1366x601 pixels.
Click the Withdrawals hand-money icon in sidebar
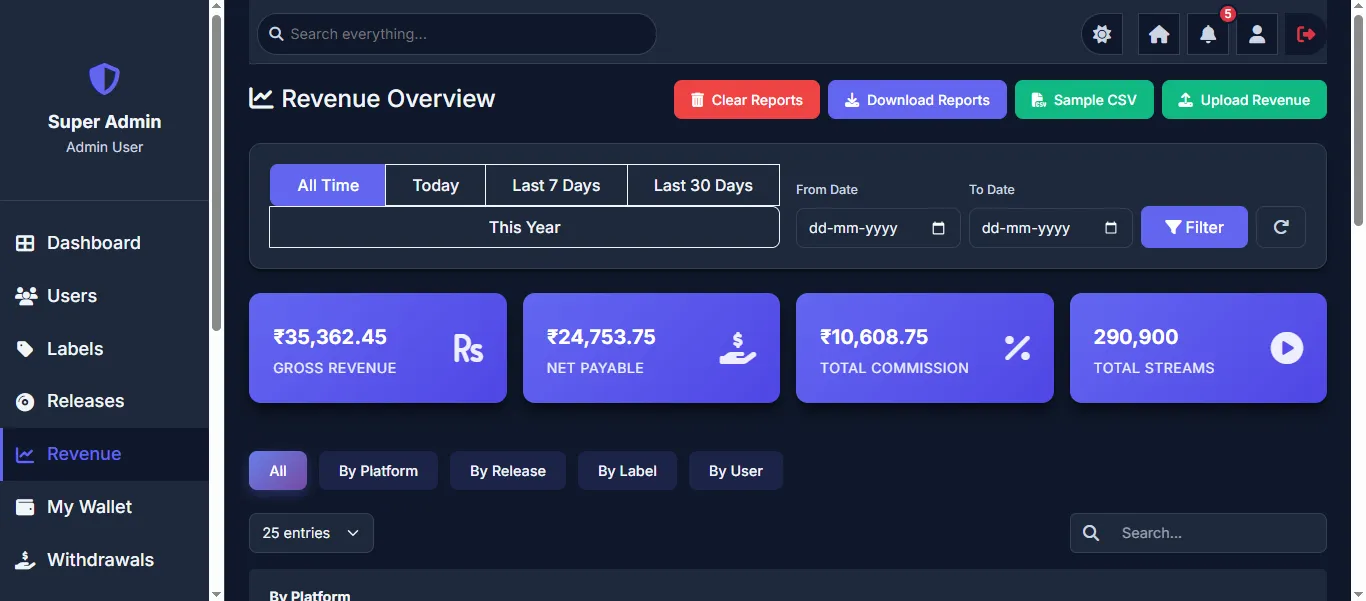[x=26, y=560]
